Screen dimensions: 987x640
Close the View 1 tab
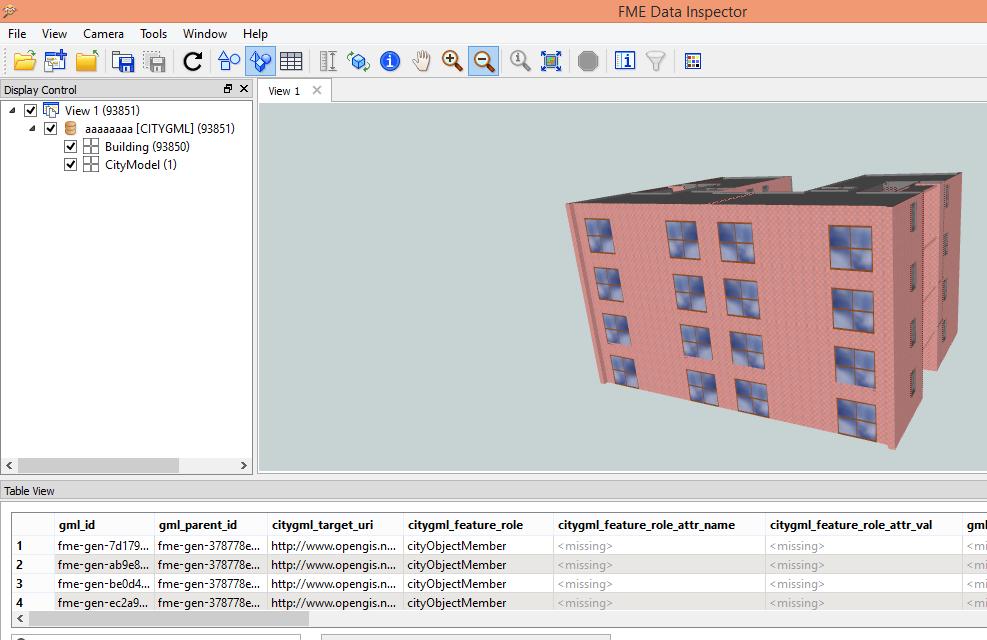tap(317, 90)
